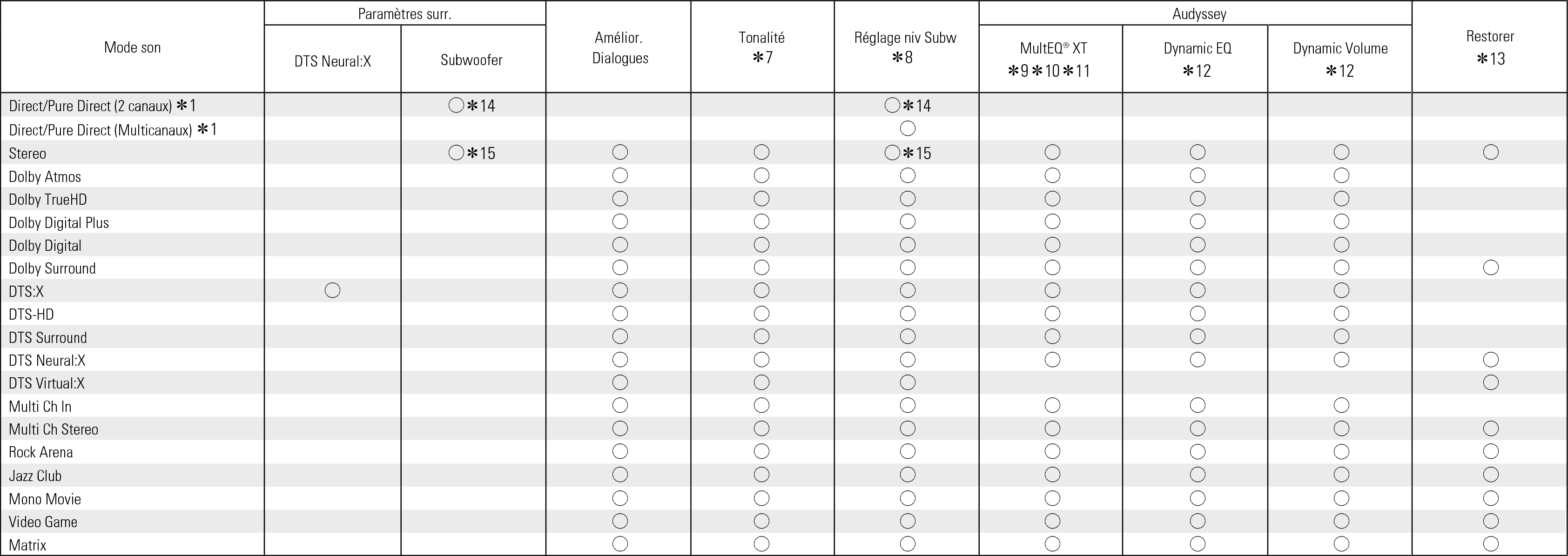Click the Stereo row's Restorer circle
The image size is (1568, 556).
(x=1491, y=152)
